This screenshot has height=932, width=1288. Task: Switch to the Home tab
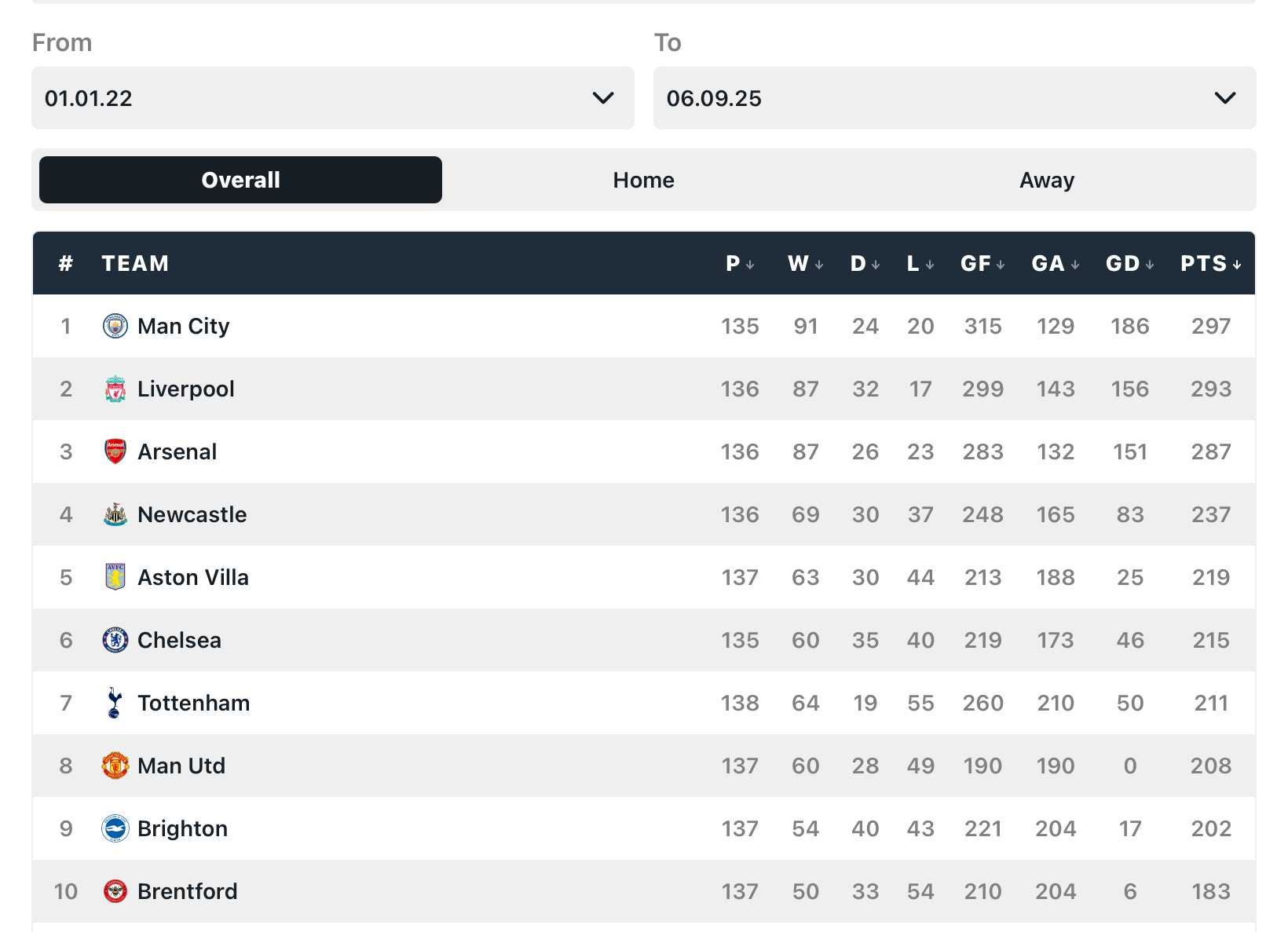point(643,180)
